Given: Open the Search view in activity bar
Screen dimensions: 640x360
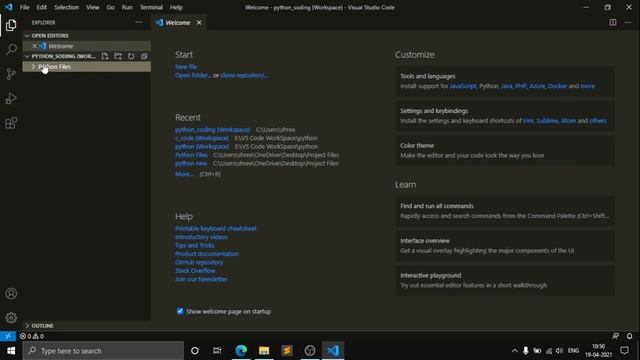Looking at the screenshot, I should coord(11,50).
